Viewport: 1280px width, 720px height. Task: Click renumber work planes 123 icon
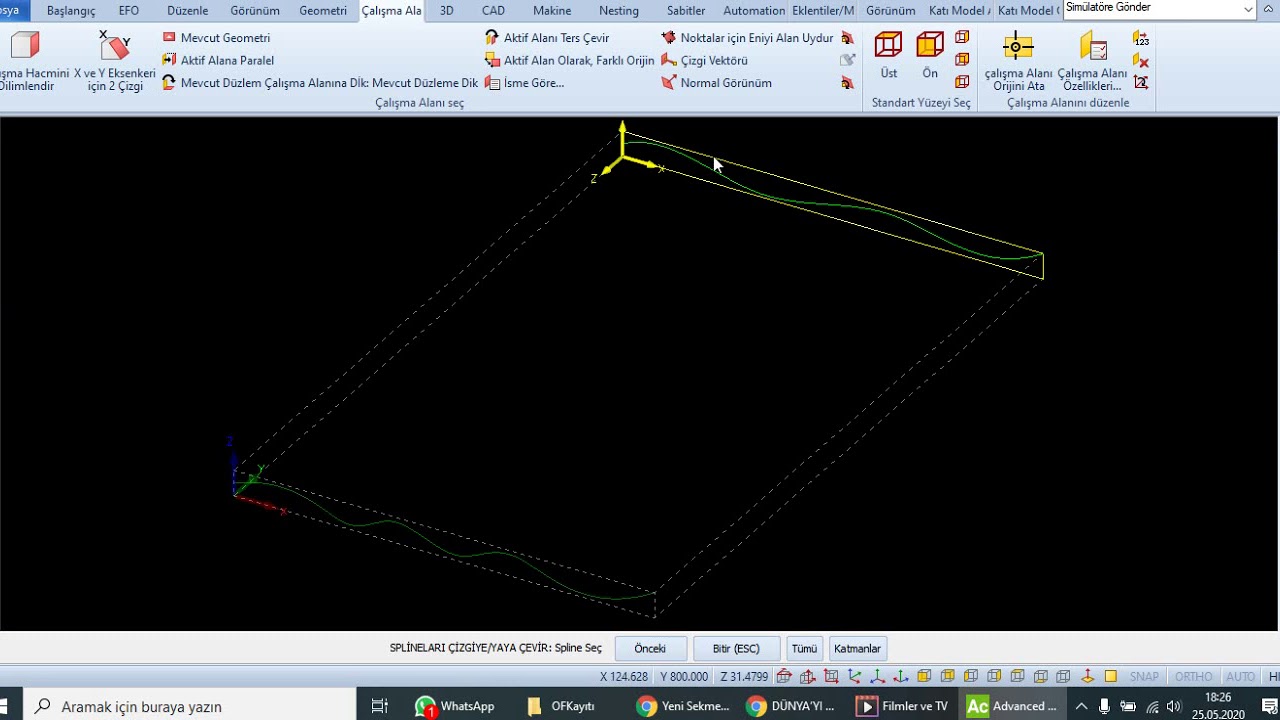coord(1141,38)
